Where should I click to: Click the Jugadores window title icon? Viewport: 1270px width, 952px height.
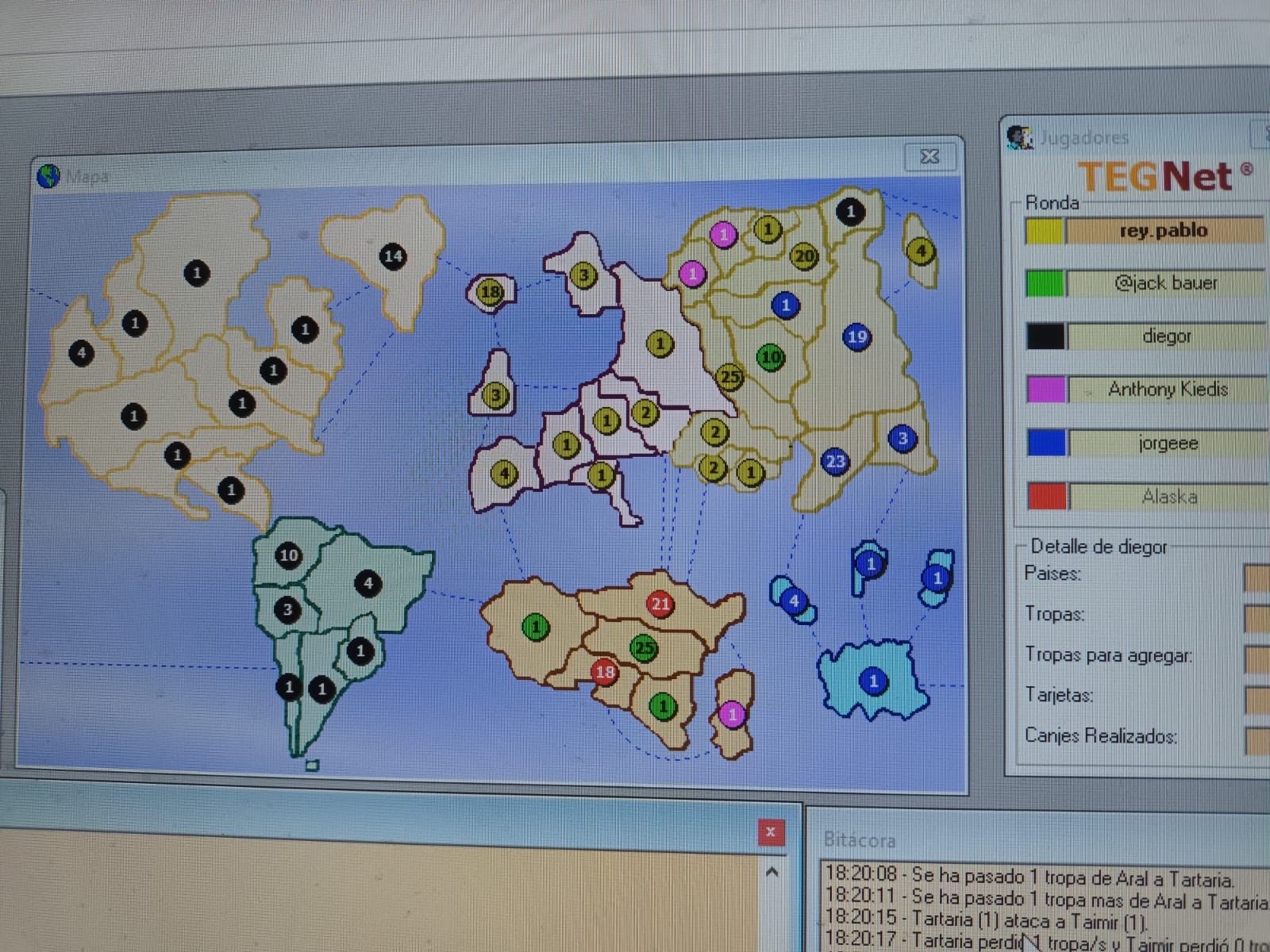(1019, 136)
